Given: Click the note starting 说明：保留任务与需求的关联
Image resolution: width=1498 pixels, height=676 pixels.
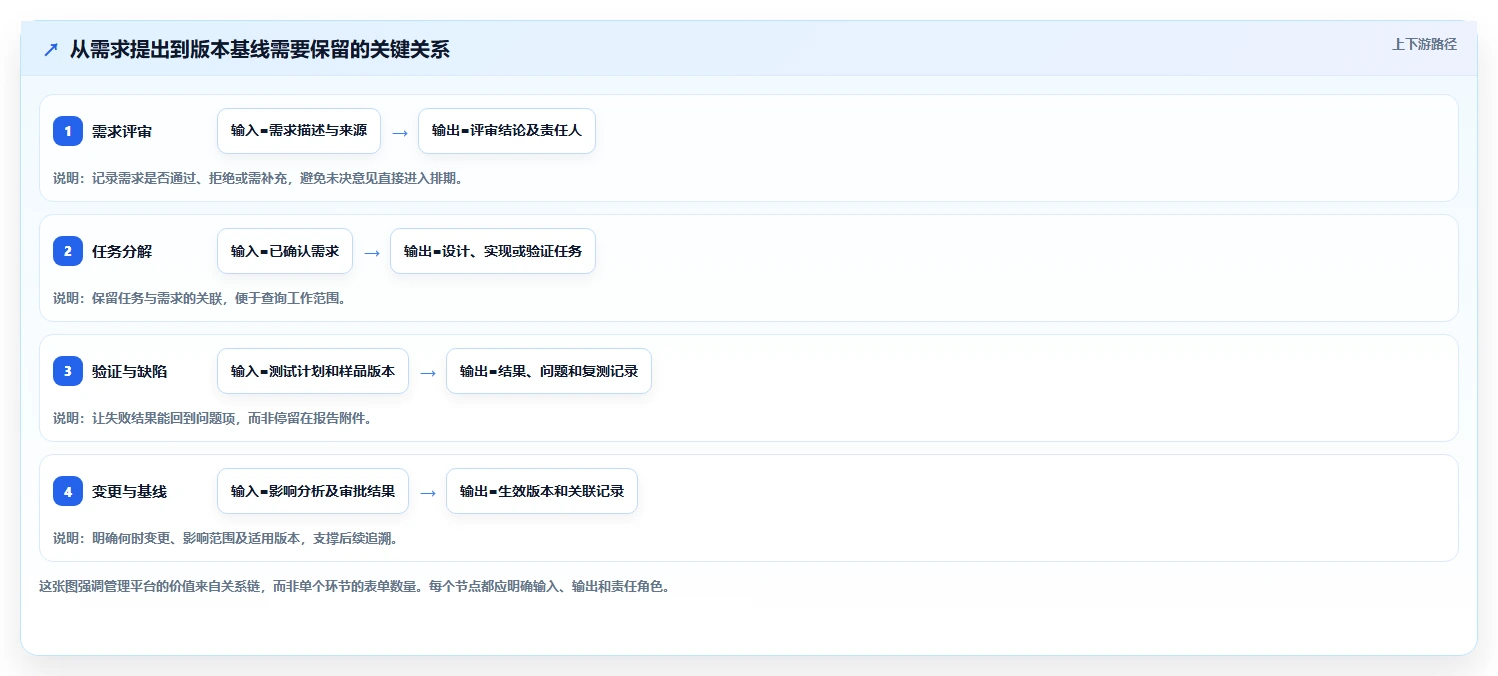Looking at the screenshot, I should click(x=200, y=298).
